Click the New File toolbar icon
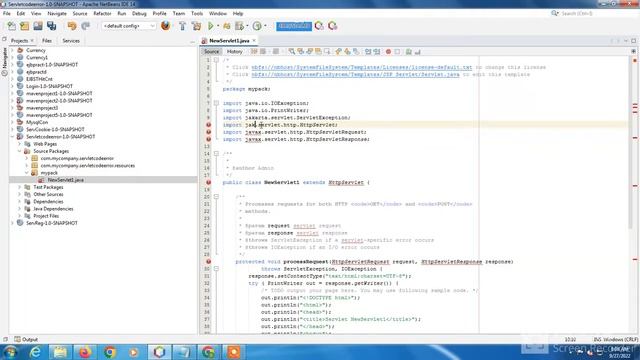Screen dimensions: 640x360 [11, 26]
